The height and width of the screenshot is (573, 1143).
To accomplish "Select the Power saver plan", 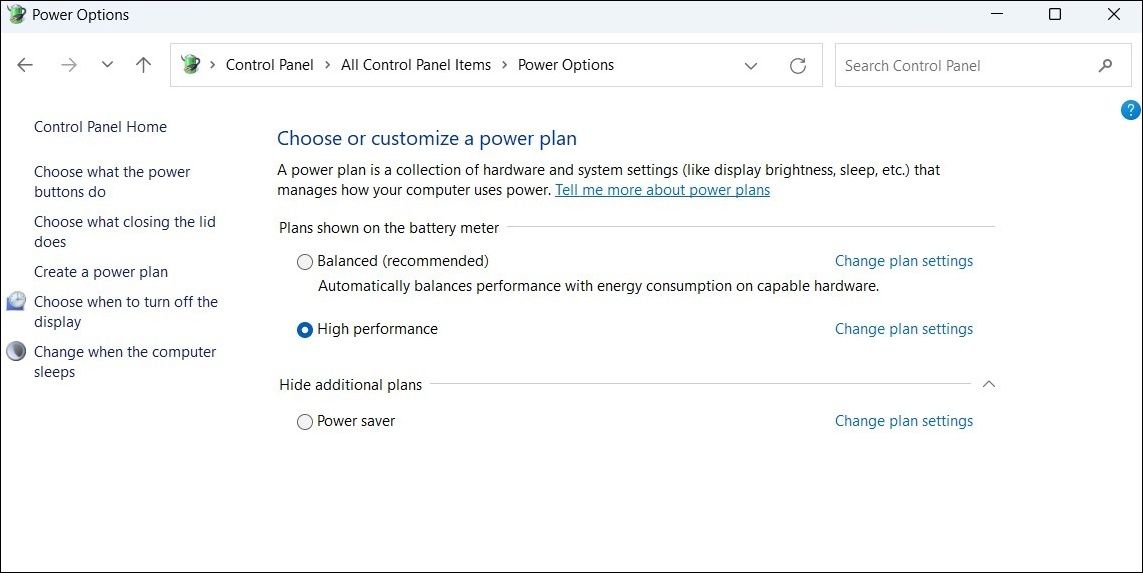I will [305, 422].
